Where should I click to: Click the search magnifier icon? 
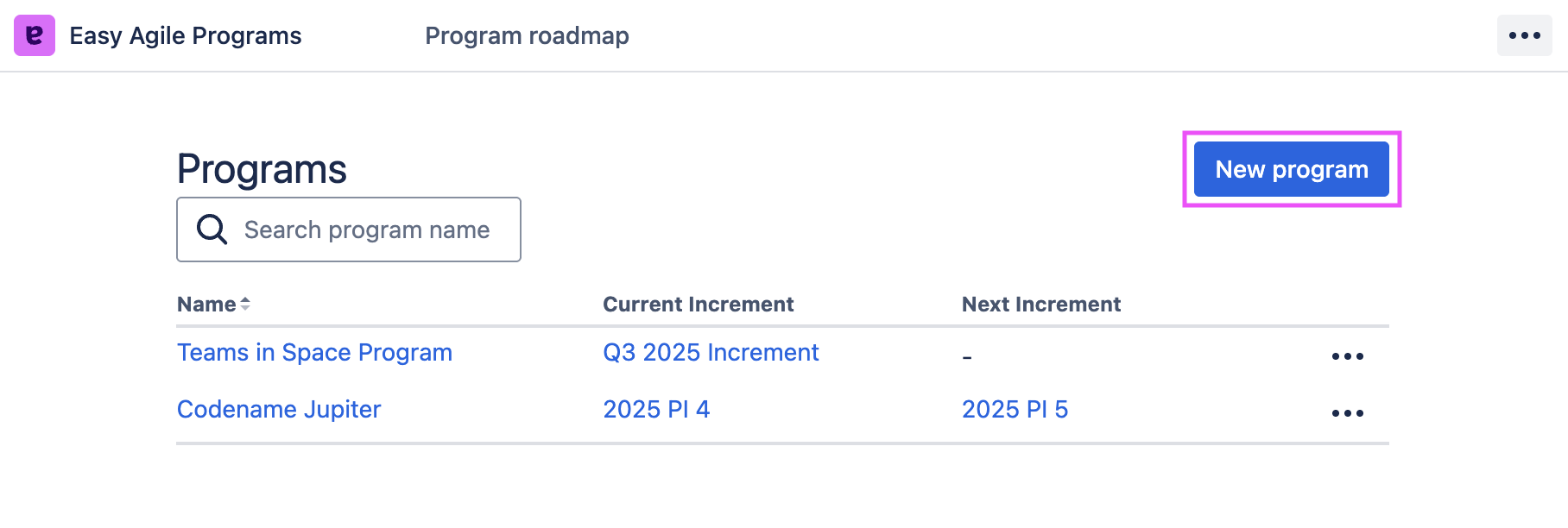point(212,229)
